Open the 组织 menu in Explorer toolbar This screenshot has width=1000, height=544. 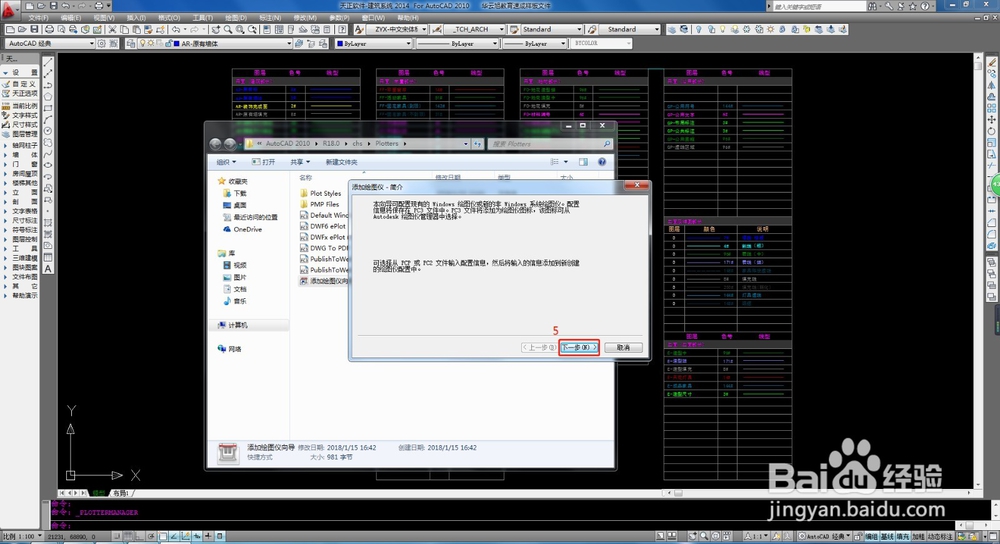coord(226,162)
